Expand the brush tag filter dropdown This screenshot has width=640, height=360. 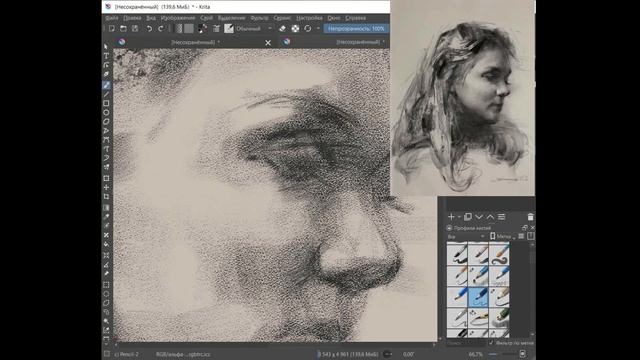[467, 236]
